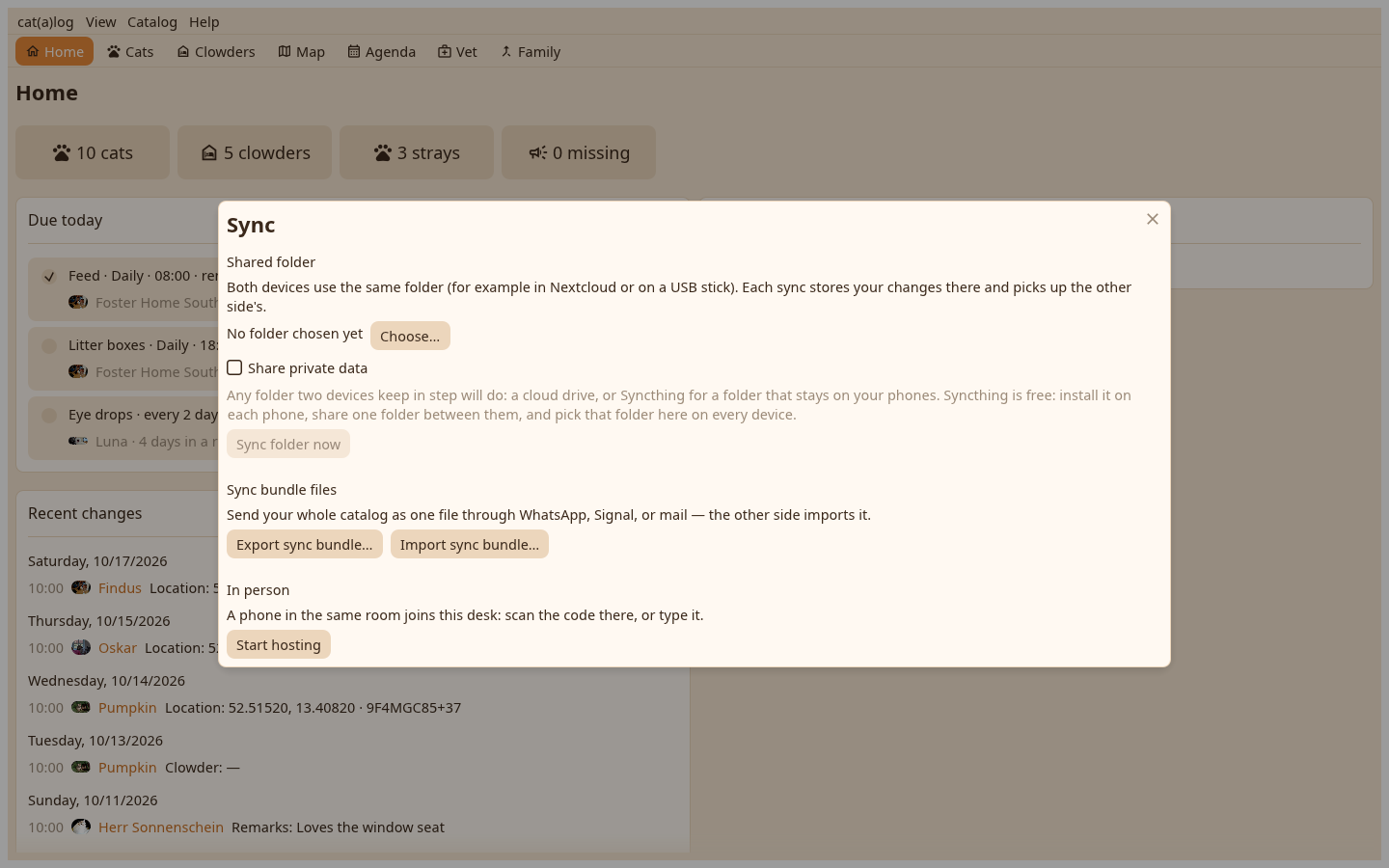Start hosting an in-person sync
This screenshot has height=868, width=1389.
[279, 644]
